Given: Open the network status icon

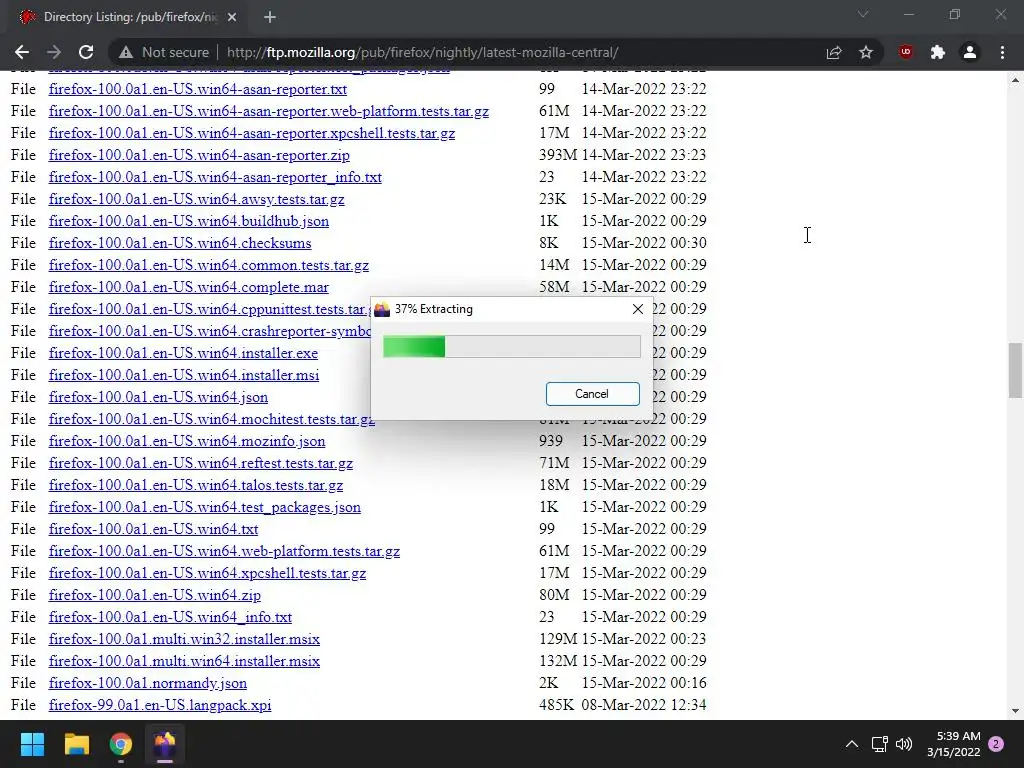Looking at the screenshot, I should click(x=879, y=744).
